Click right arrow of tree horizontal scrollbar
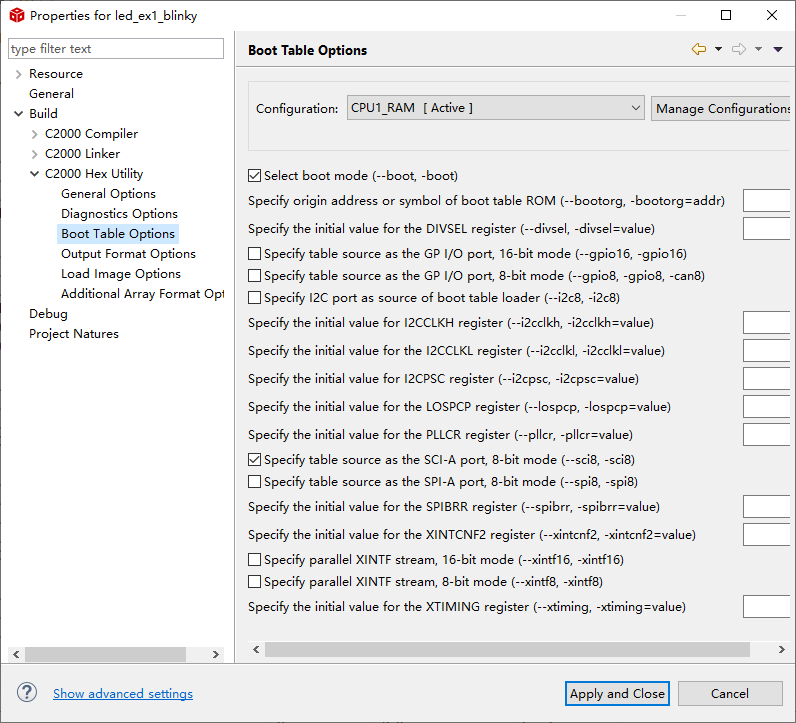Image resolution: width=796 pixels, height=723 pixels. (216, 654)
